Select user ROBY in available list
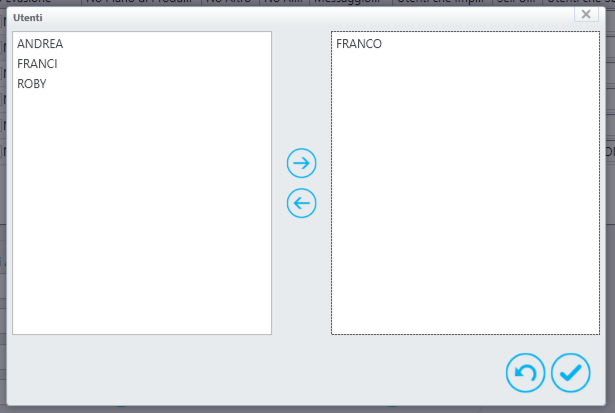 coord(32,84)
